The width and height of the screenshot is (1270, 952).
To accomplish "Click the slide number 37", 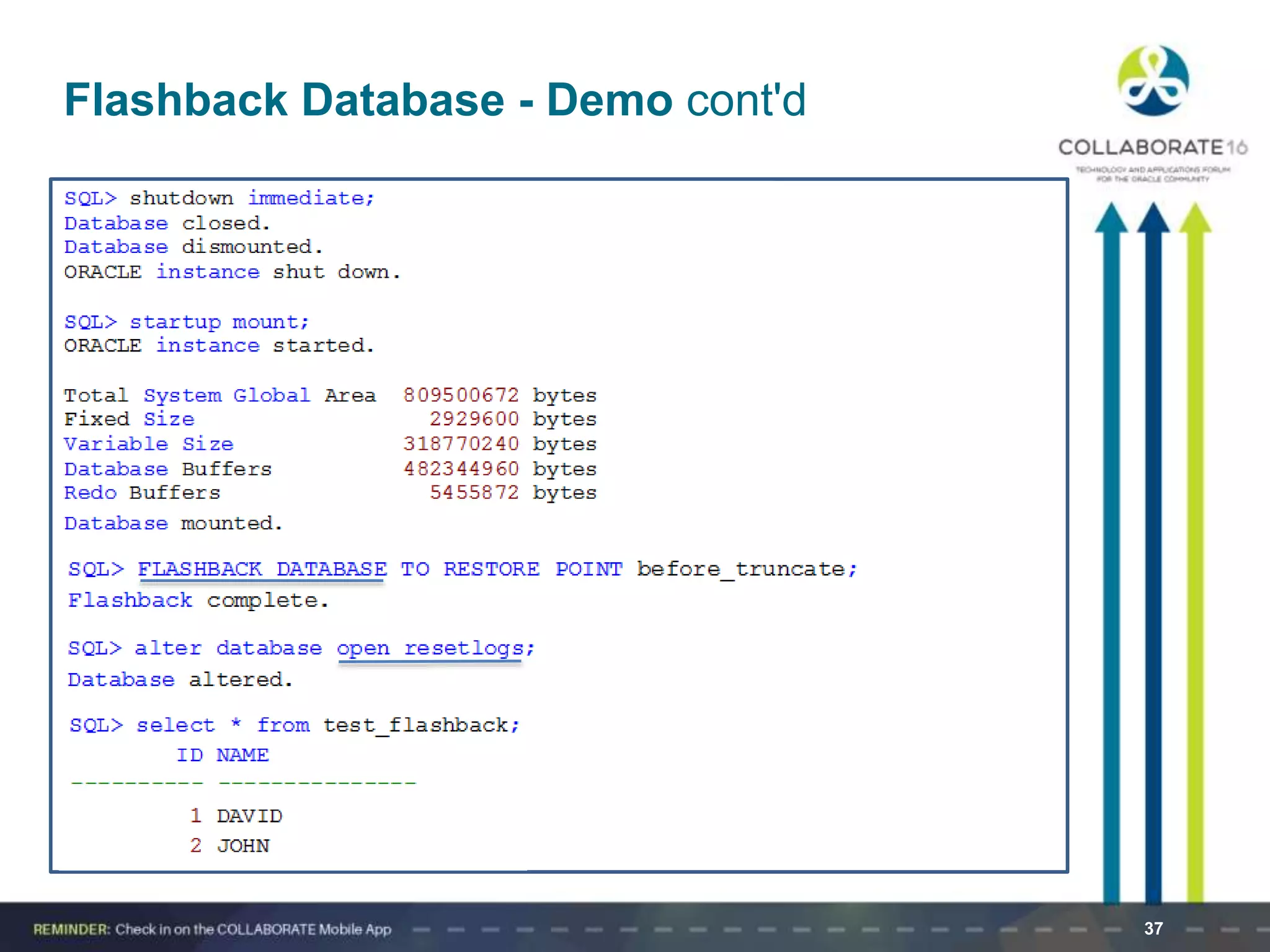I will [x=1153, y=928].
